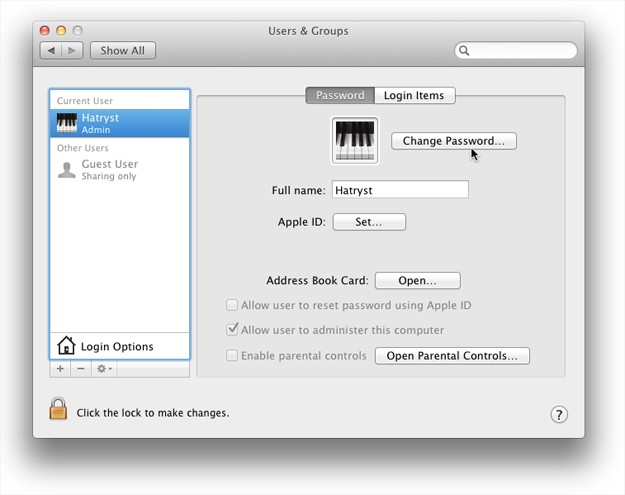
Task: Go back with the left arrow button
Action: pyautogui.click(x=51, y=51)
